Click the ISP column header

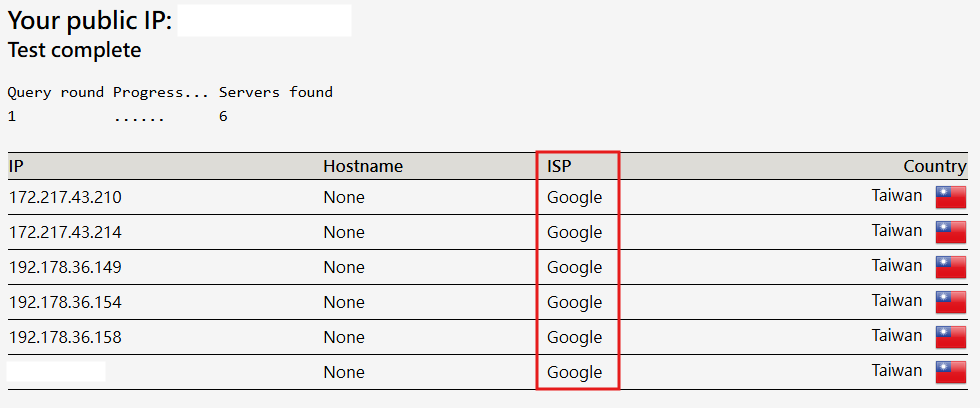pos(559,166)
